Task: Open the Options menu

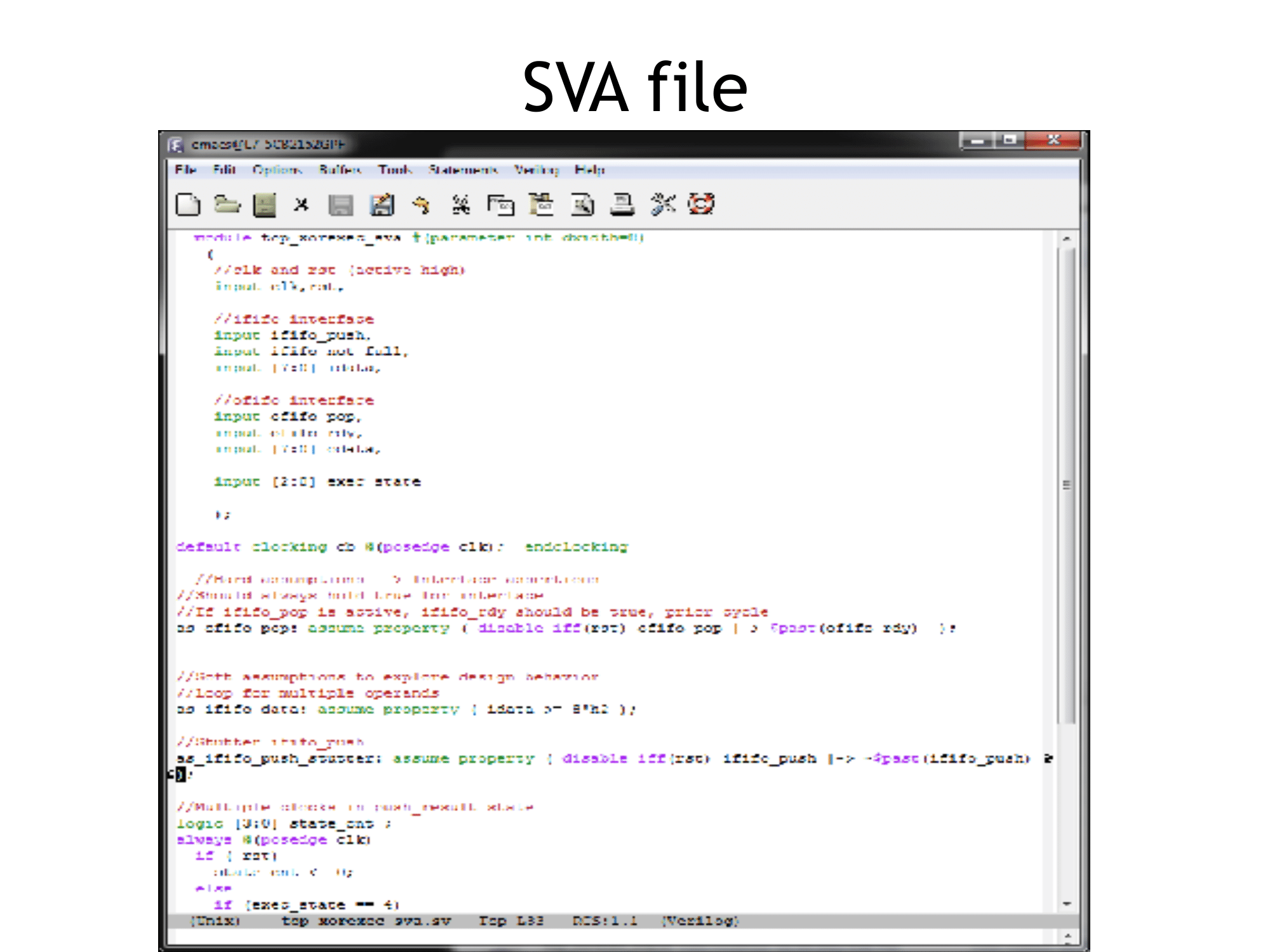Action: tap(277, 170)
